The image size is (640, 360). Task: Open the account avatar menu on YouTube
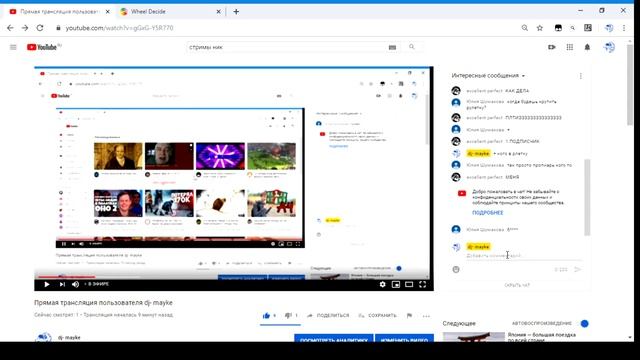[609, 47]
